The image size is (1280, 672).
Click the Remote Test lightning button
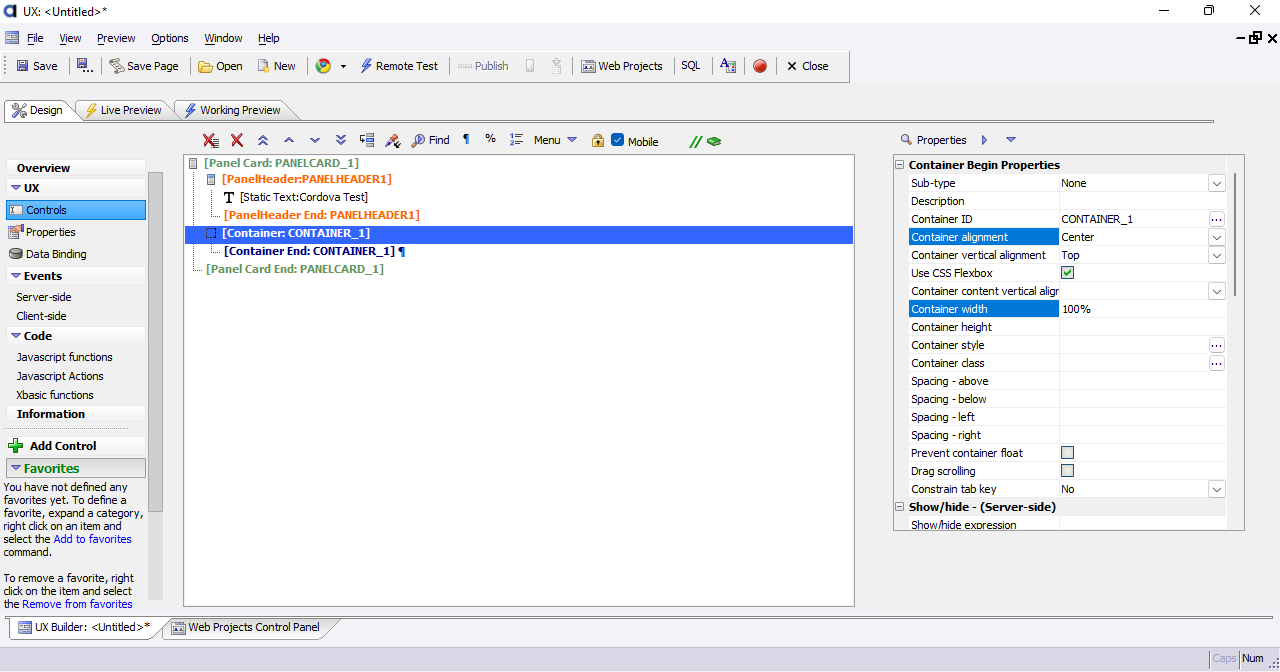pyautogui.click(x=398, y=66)
